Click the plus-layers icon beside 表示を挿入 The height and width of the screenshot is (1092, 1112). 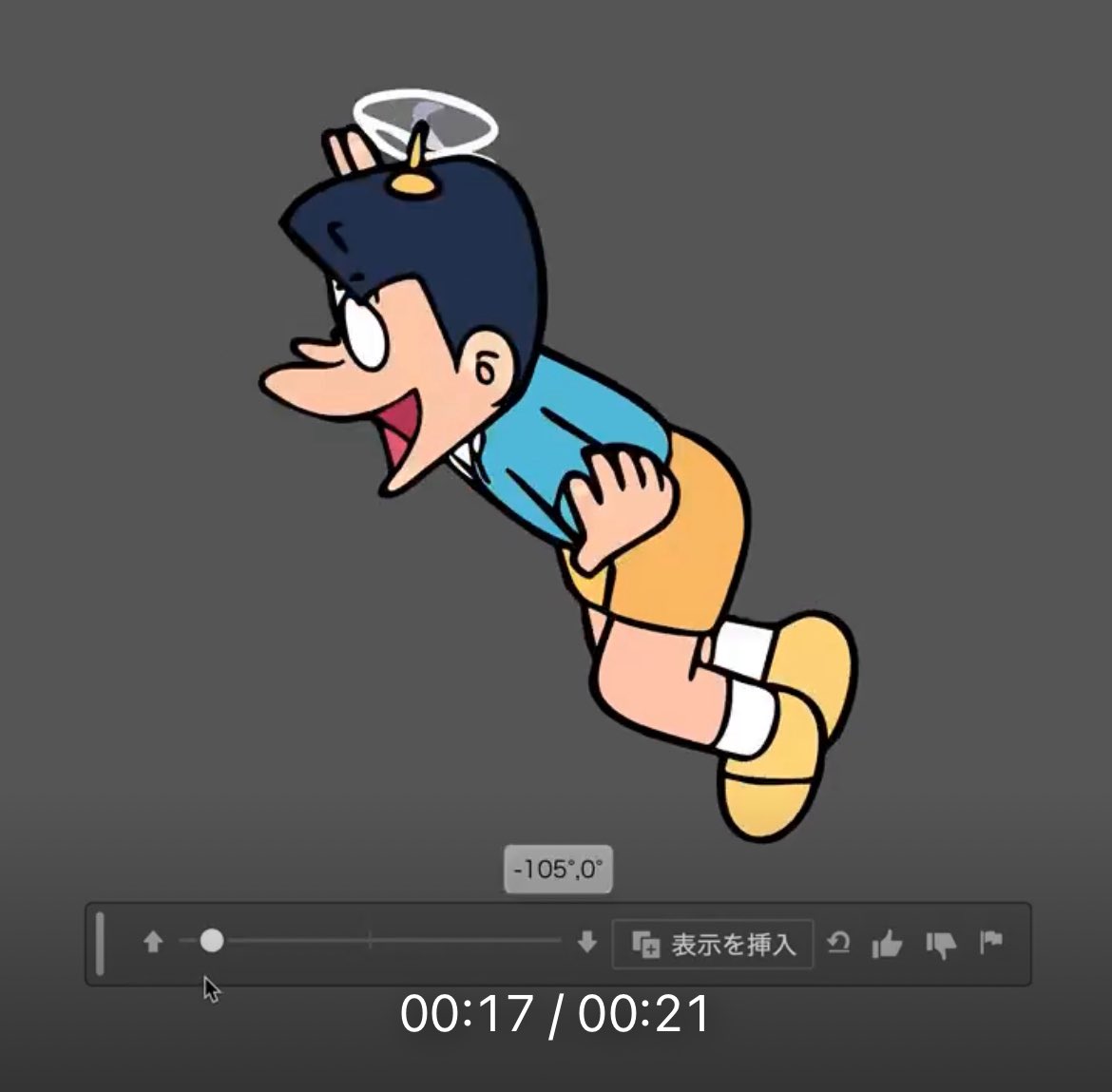[646, 945]
